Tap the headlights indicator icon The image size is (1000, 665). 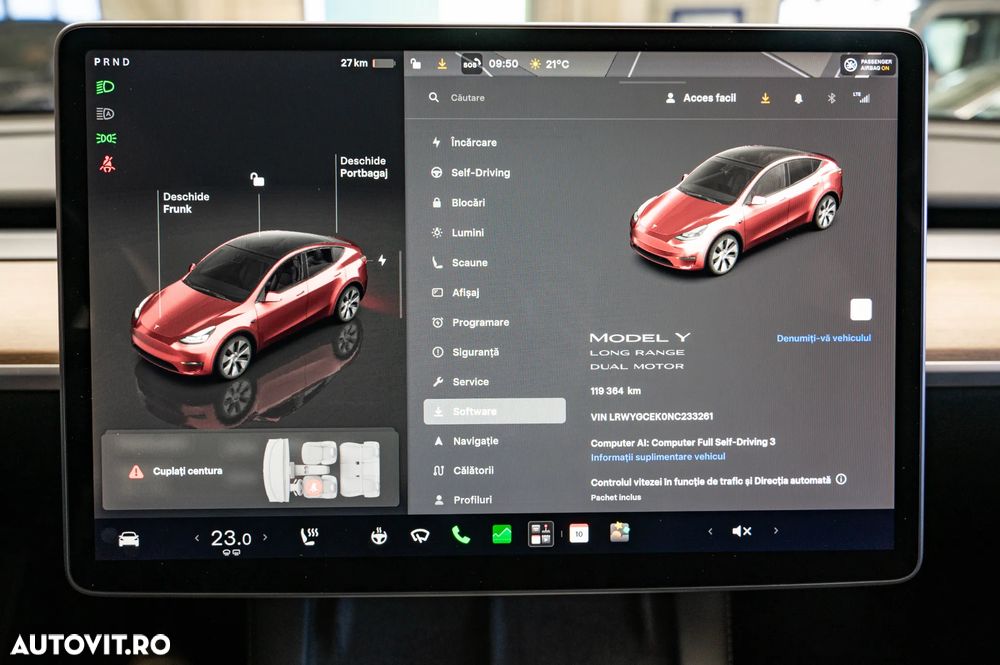tap(105, 87)
